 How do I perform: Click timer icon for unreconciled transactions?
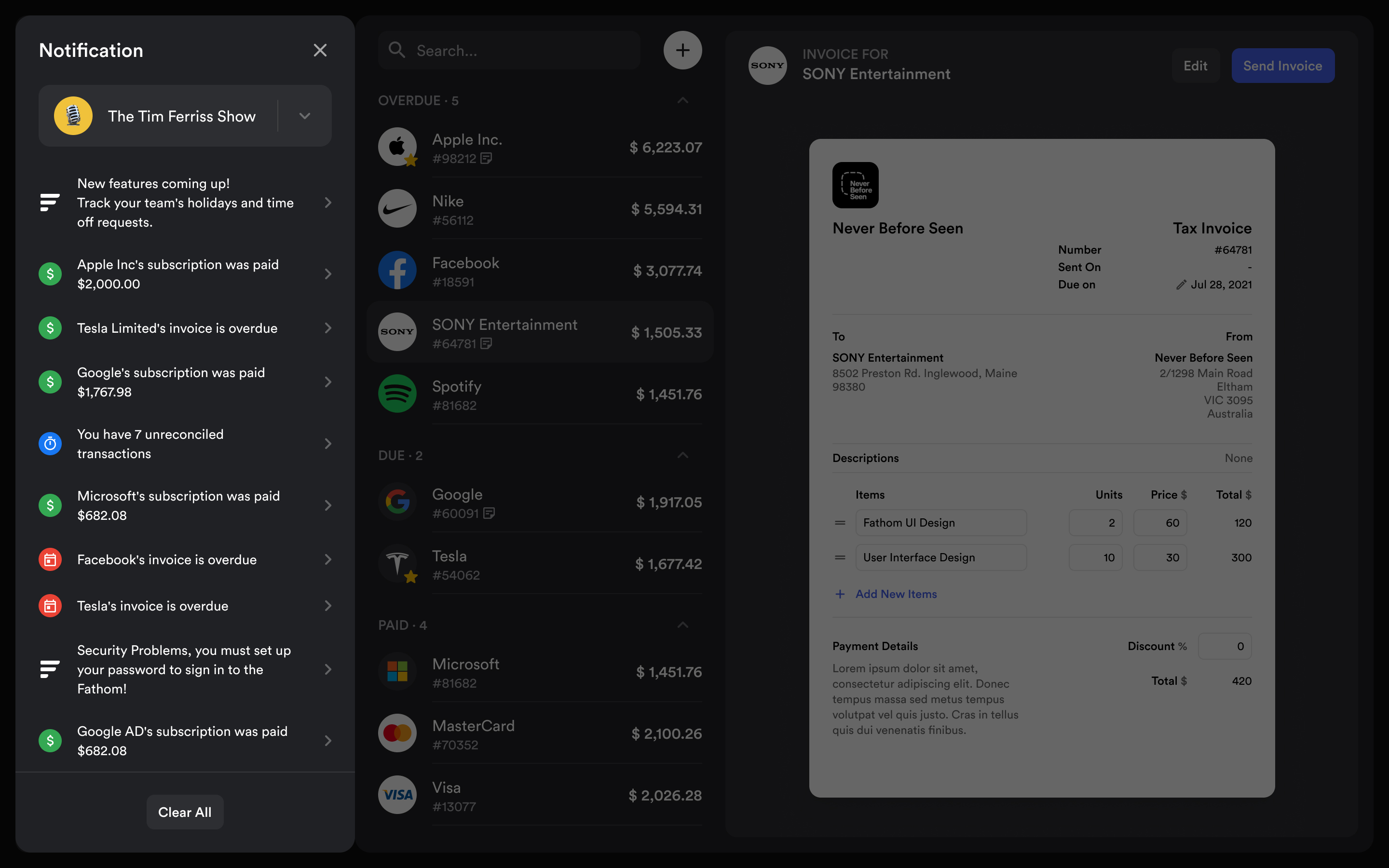click(x=50, y=444)
